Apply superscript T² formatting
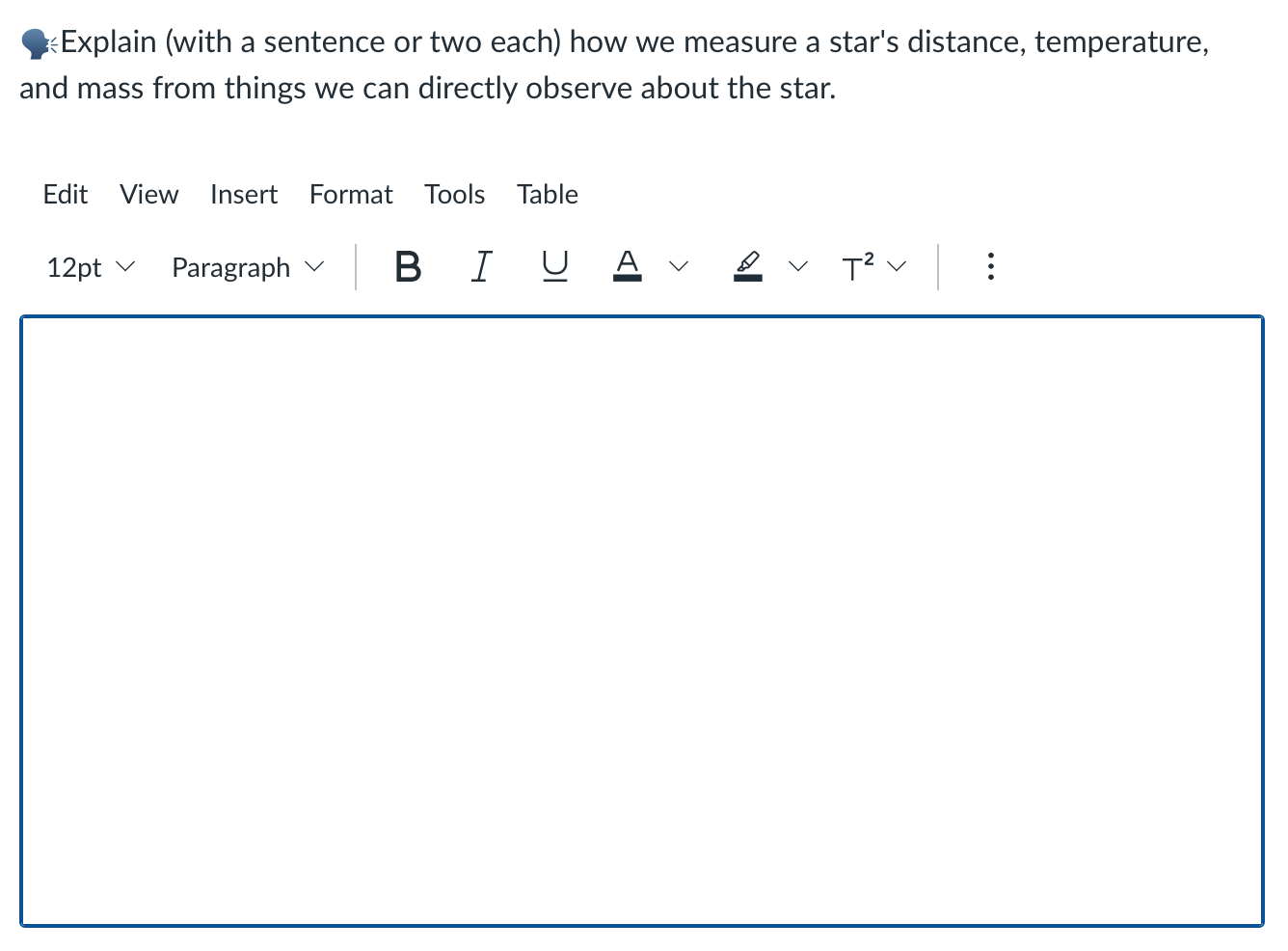Screen dimensions: 1288x951 (858, 266)
